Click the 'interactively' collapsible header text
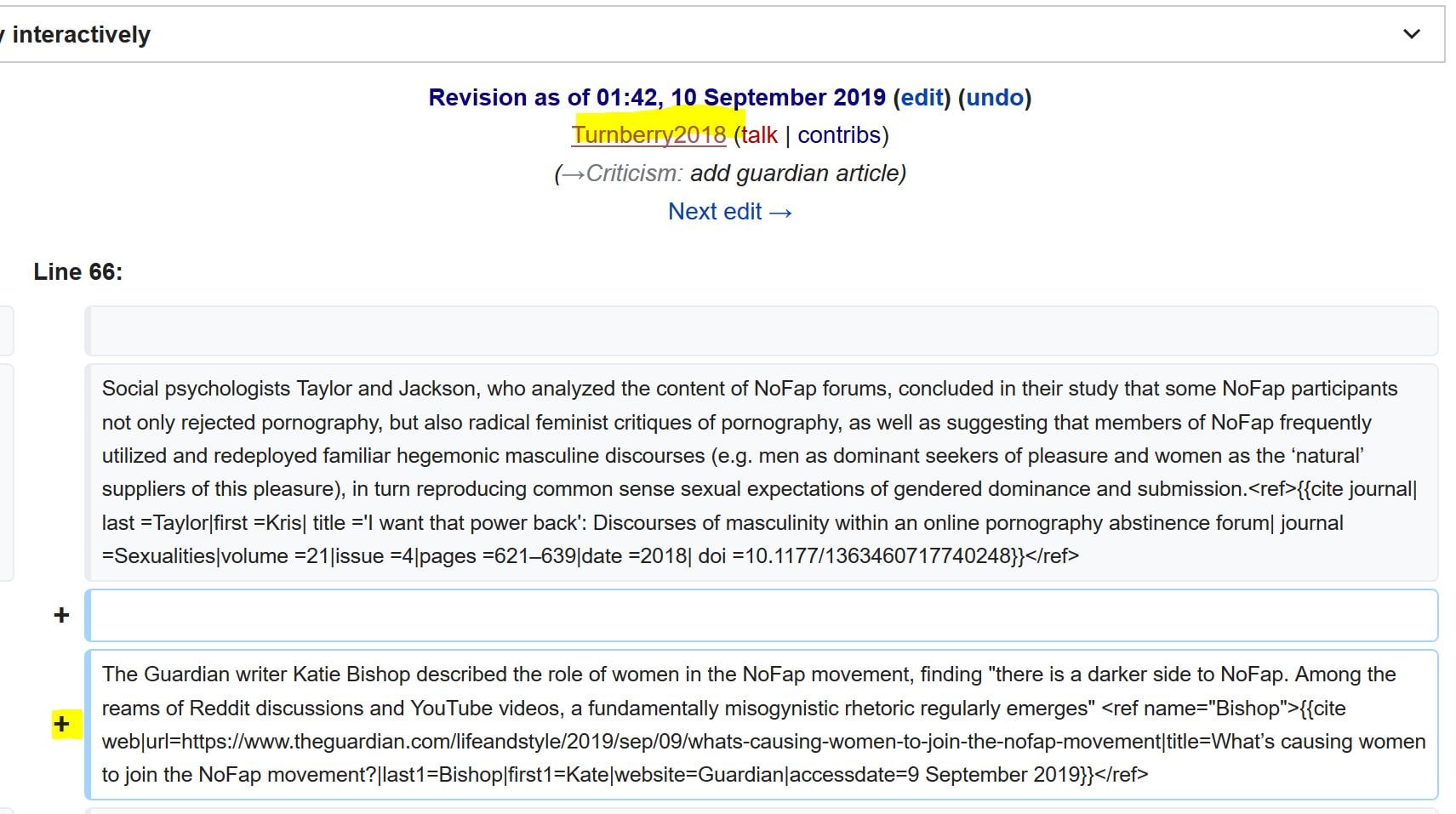Image resolution: width=1456 pixels, height=814 pixels. 81,34
